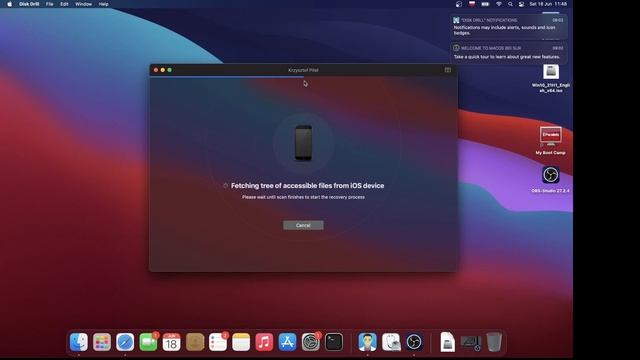This screenshot has width=640, height=360.
Task: Click the dark display icon beside the Trash
Action: 471,342
